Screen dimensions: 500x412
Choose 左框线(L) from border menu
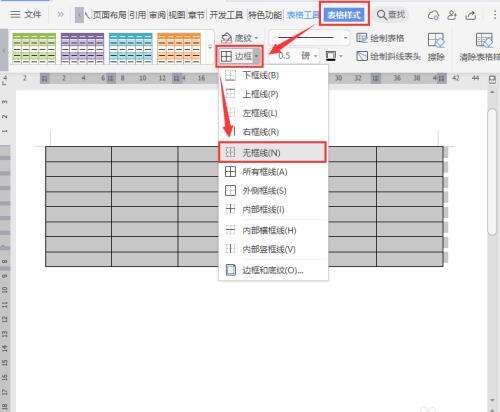click(x=273, y=113)
